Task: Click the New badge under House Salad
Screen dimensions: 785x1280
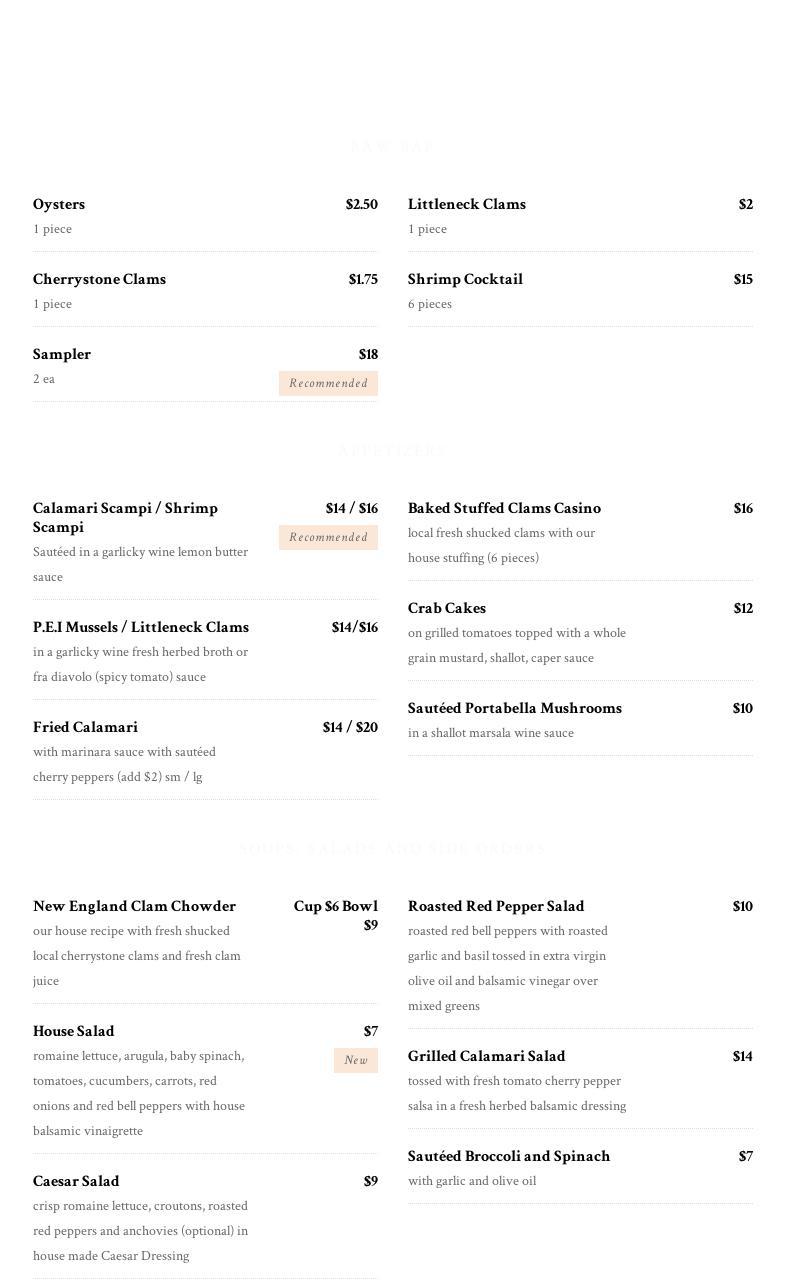Action: click(355, 1060)
